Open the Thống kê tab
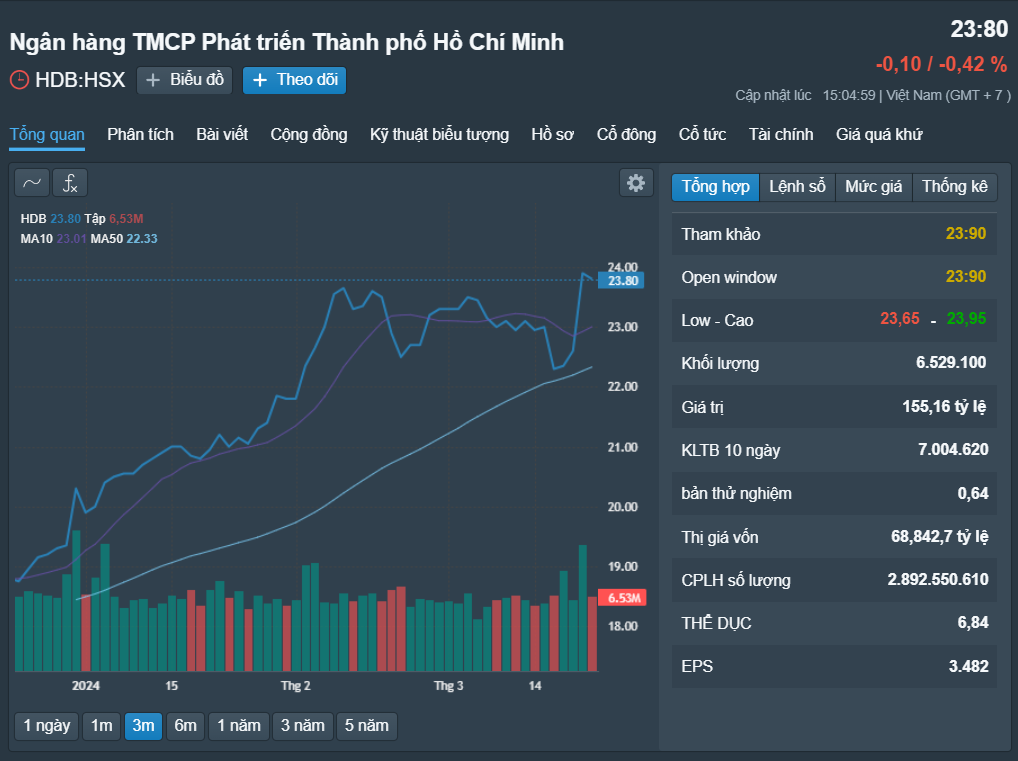The width and height of the screenshot is (1018, 761). (955, 187)
